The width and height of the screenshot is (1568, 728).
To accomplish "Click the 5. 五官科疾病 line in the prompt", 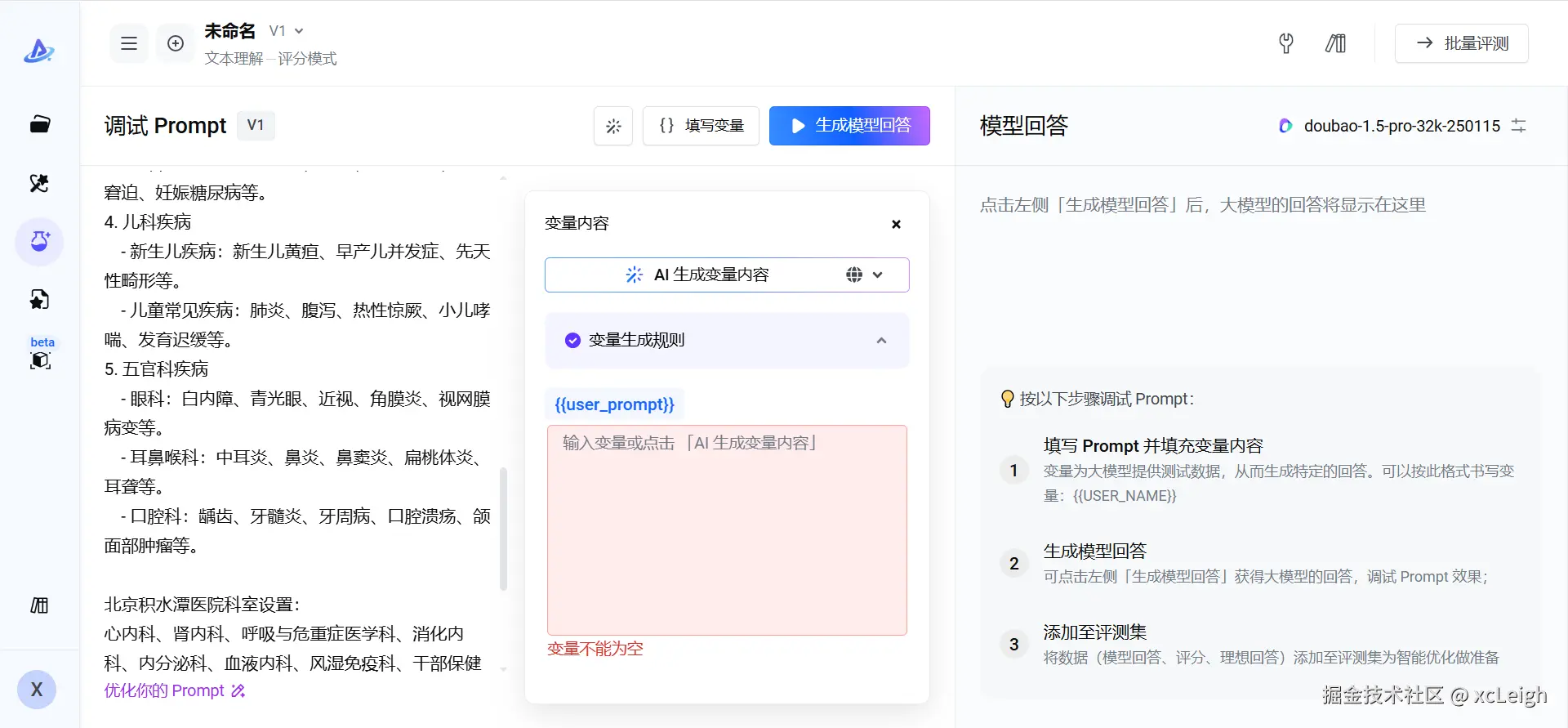I will [156, 369].
